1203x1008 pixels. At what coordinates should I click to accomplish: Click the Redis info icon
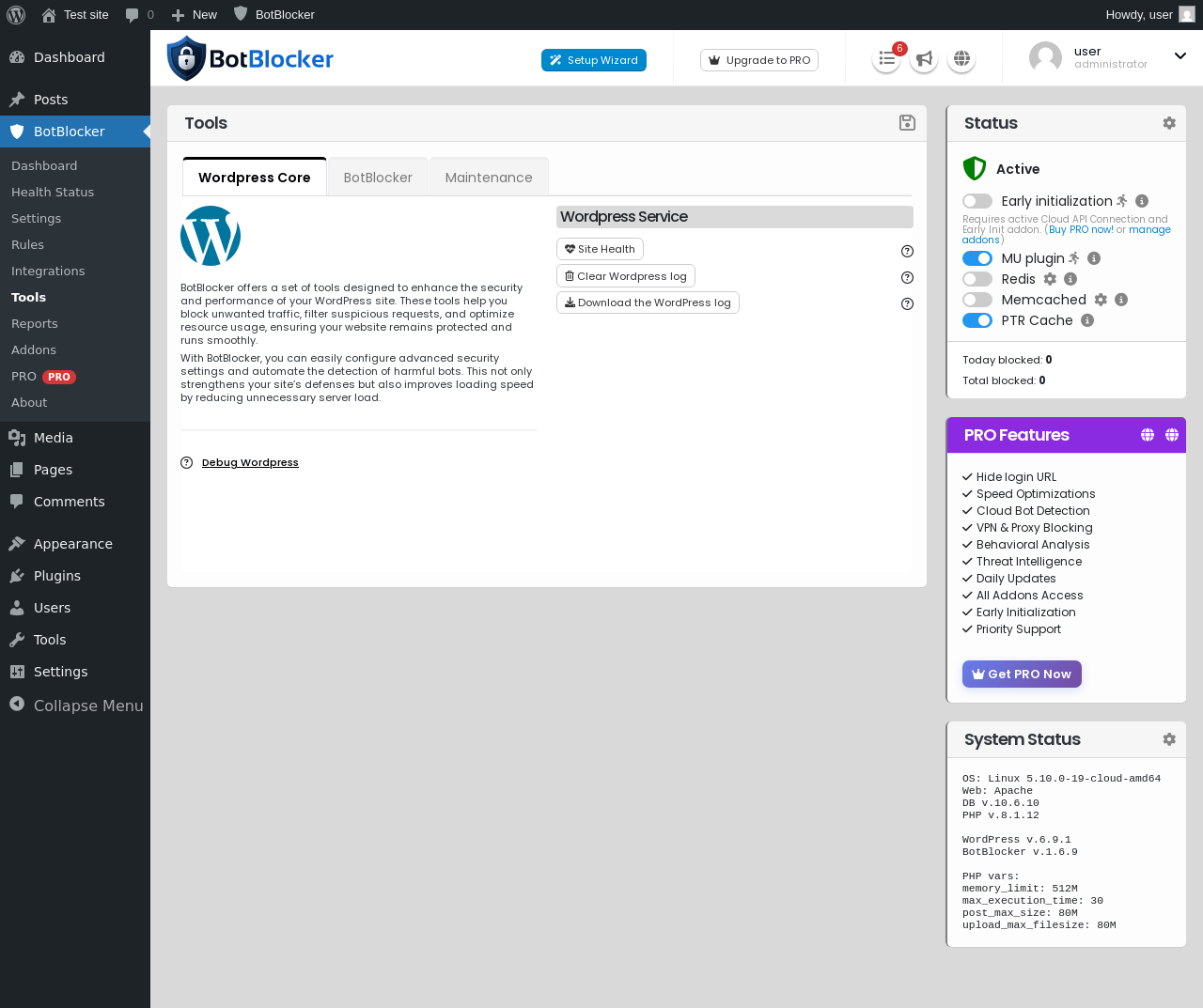1070,279
